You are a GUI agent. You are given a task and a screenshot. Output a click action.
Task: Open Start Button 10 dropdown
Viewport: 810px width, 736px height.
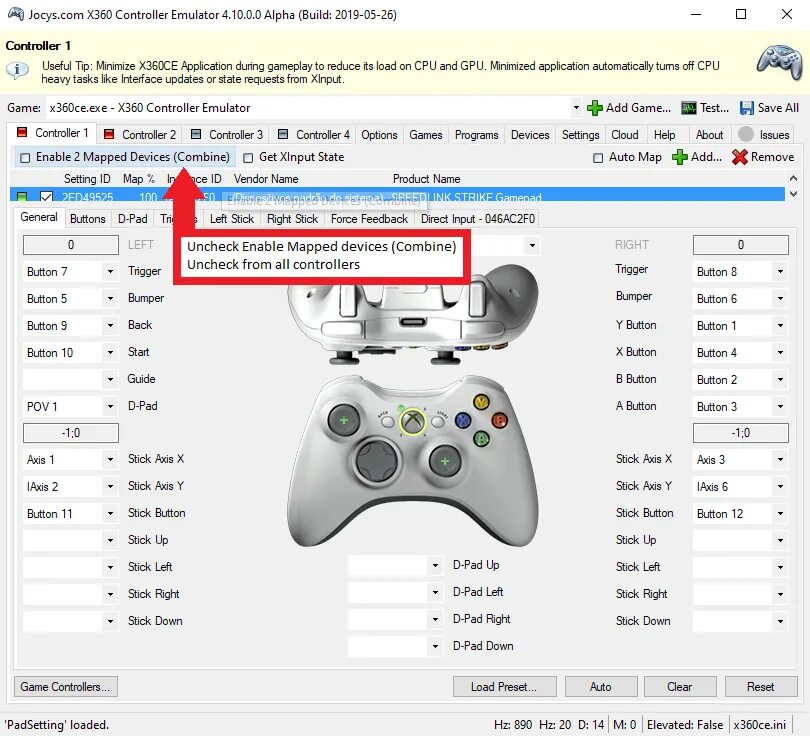tap(110, 353)
